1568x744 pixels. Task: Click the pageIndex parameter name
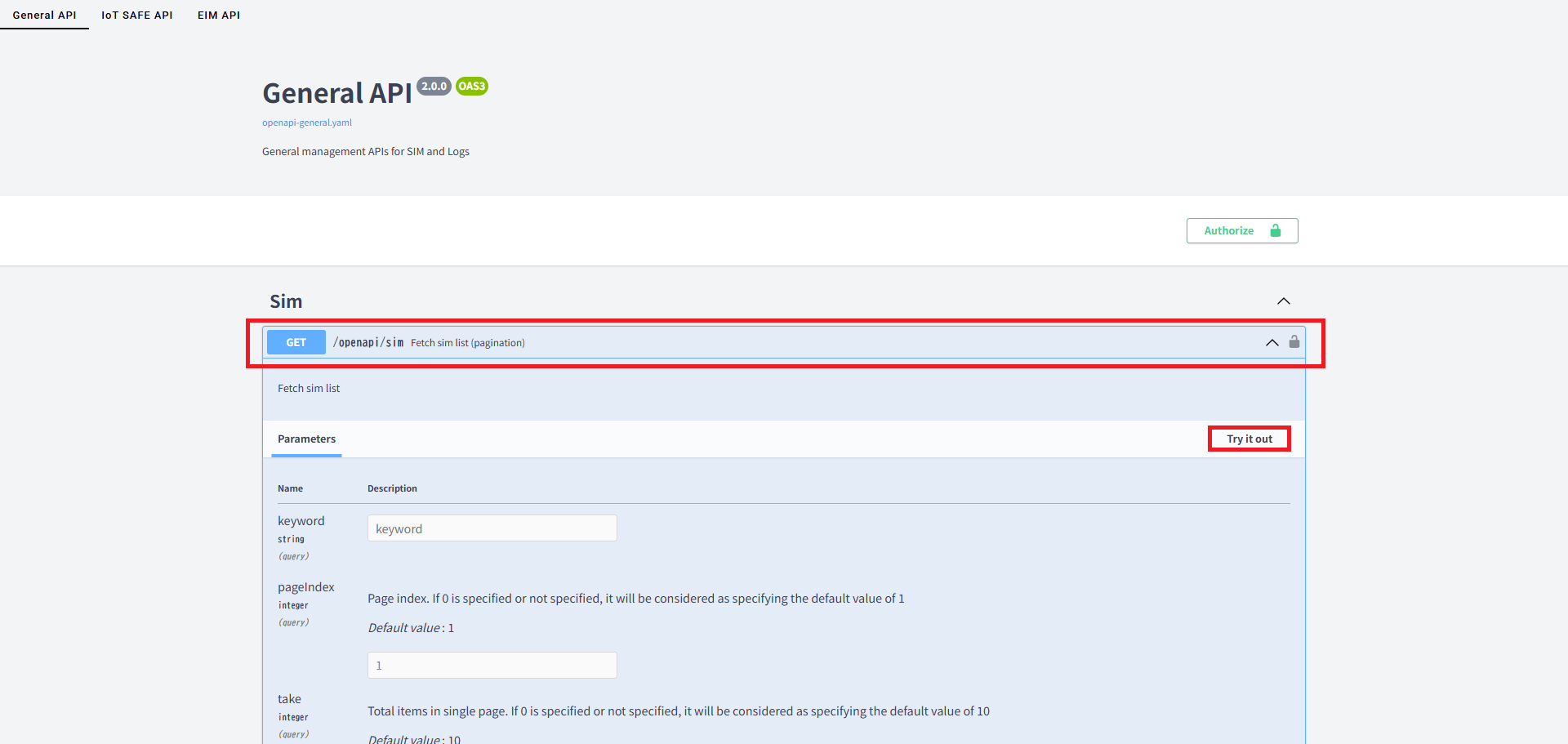(x=306, y=587)
